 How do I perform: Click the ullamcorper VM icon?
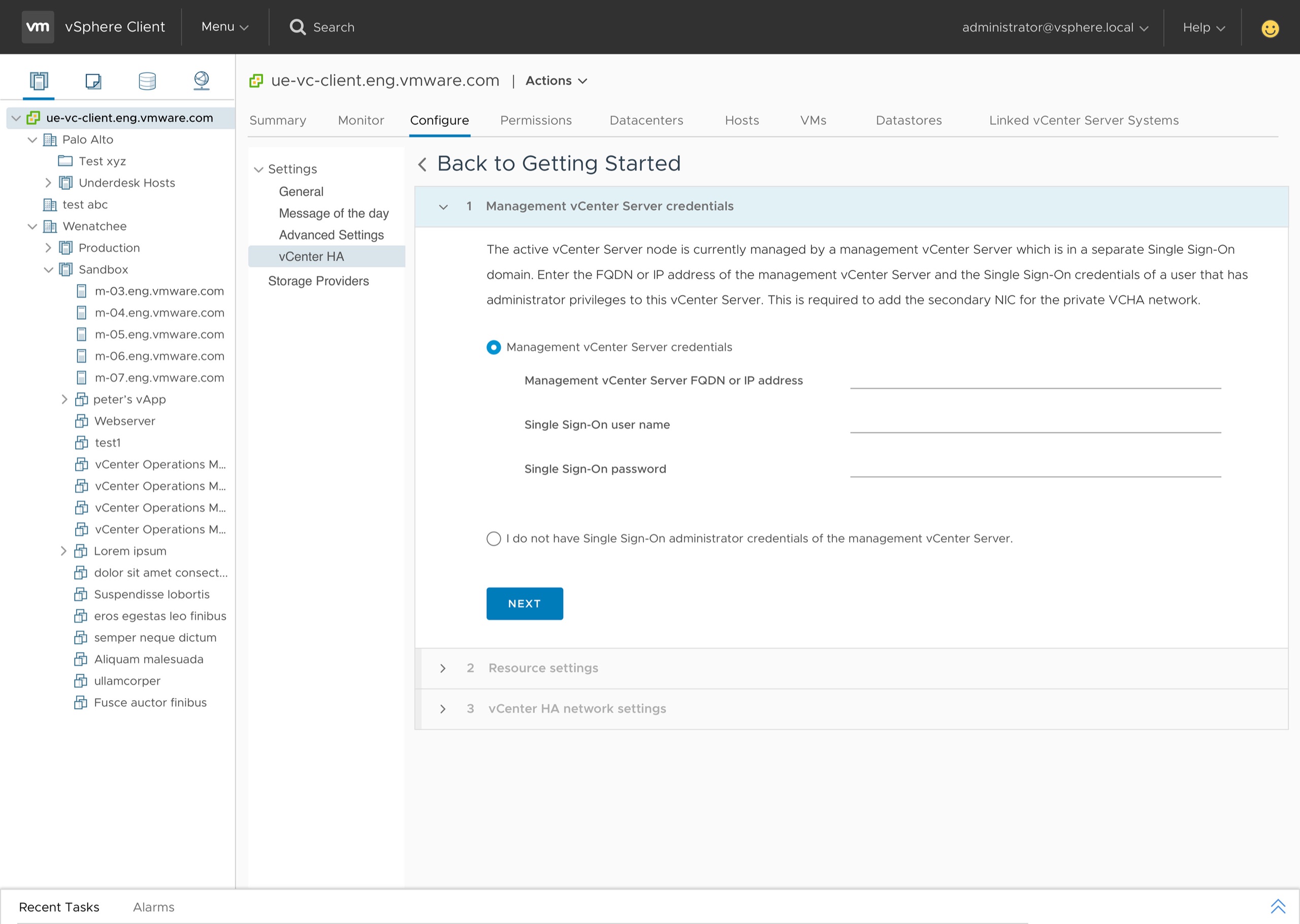(81, 681)
